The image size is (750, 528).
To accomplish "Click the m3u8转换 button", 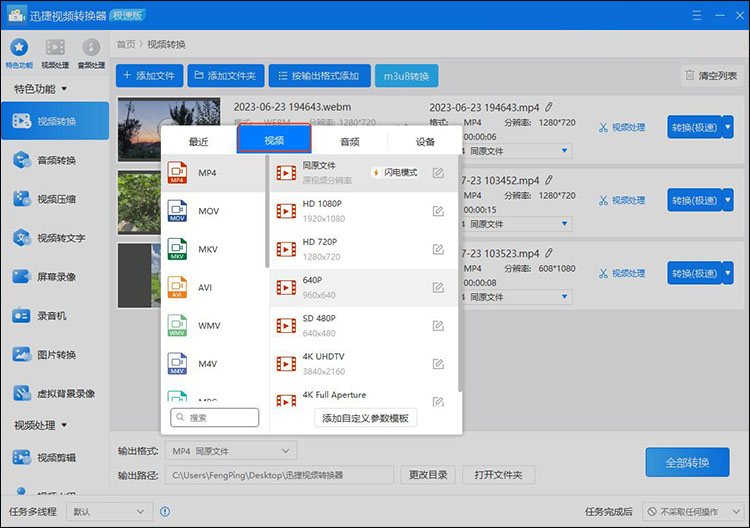I will 406,76.
